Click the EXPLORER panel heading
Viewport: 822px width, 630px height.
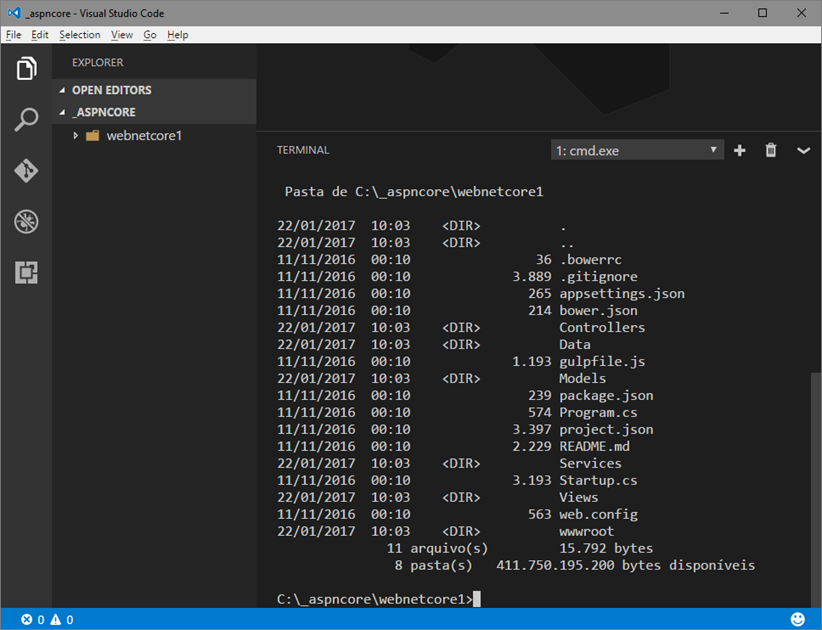(98, 62)
